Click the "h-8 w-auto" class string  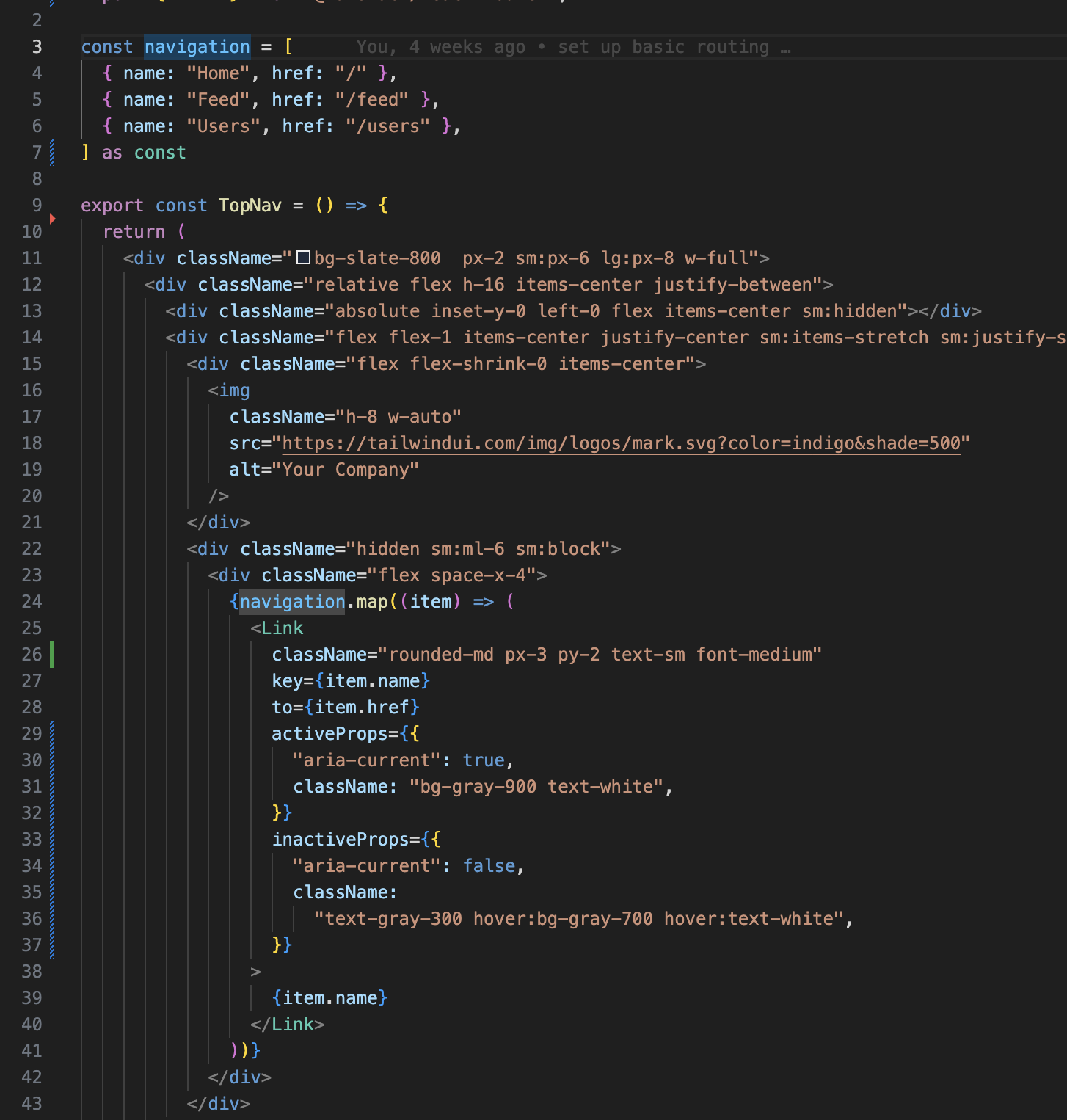398,417
